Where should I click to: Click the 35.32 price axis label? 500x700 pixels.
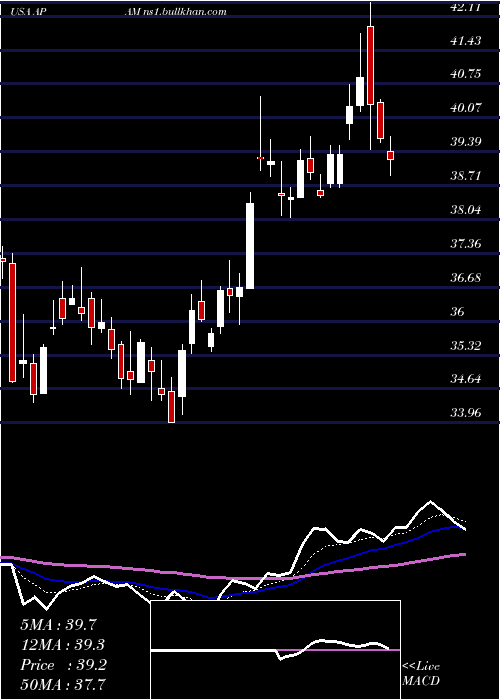tap(465, 346)
